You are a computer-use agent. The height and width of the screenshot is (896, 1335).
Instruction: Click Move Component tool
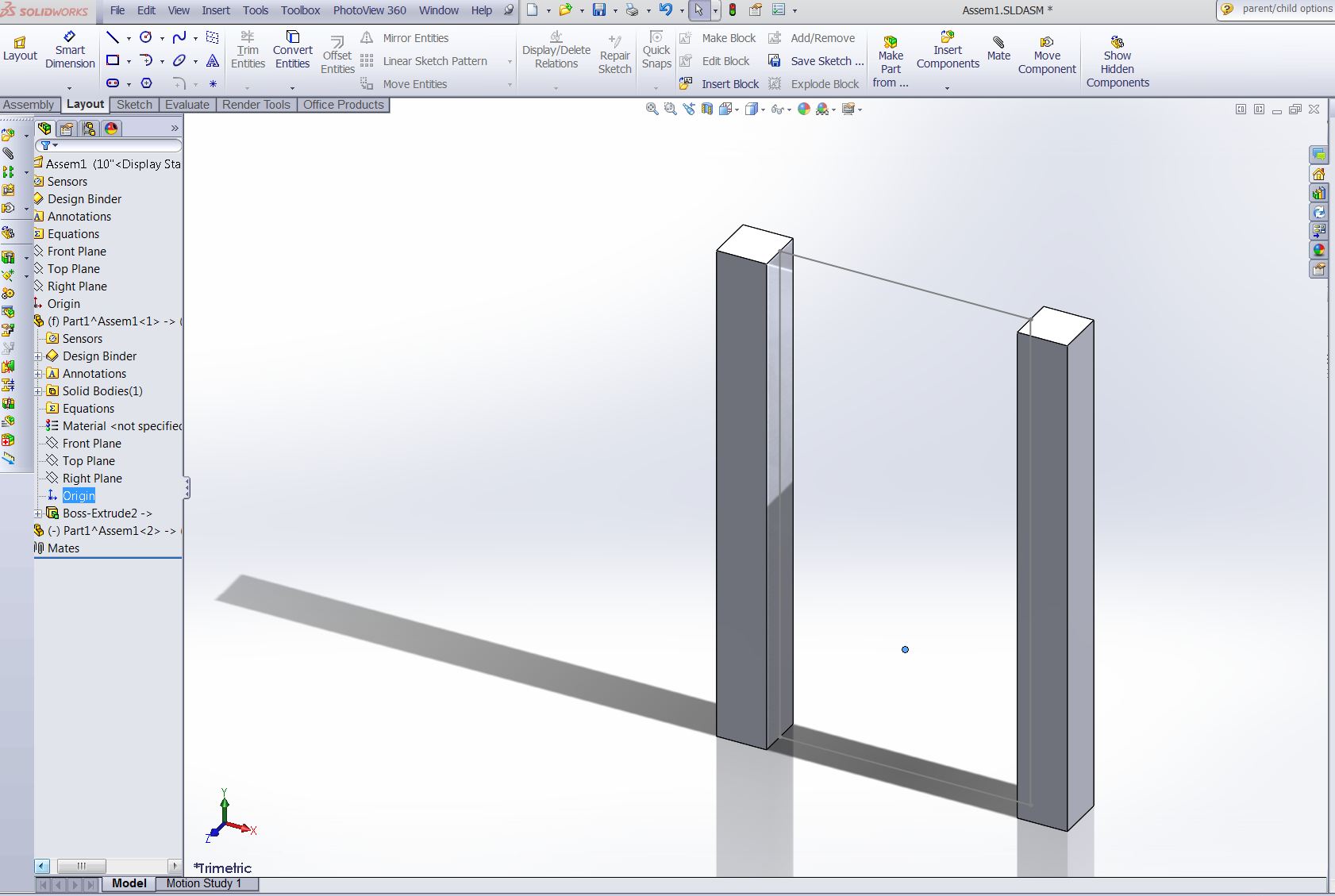coord(1047,56)
